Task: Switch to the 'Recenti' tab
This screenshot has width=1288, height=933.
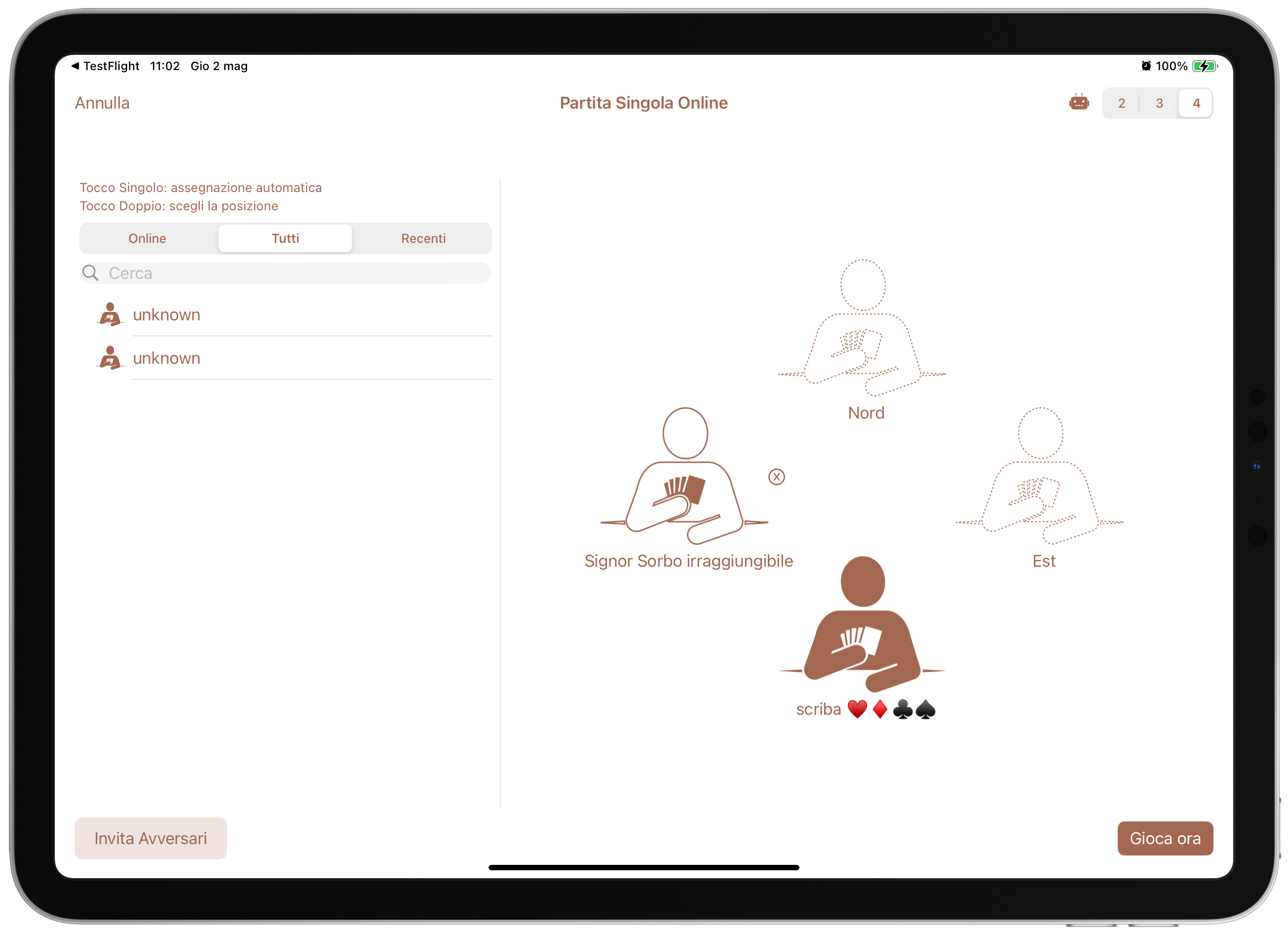Action: (423, 238)
